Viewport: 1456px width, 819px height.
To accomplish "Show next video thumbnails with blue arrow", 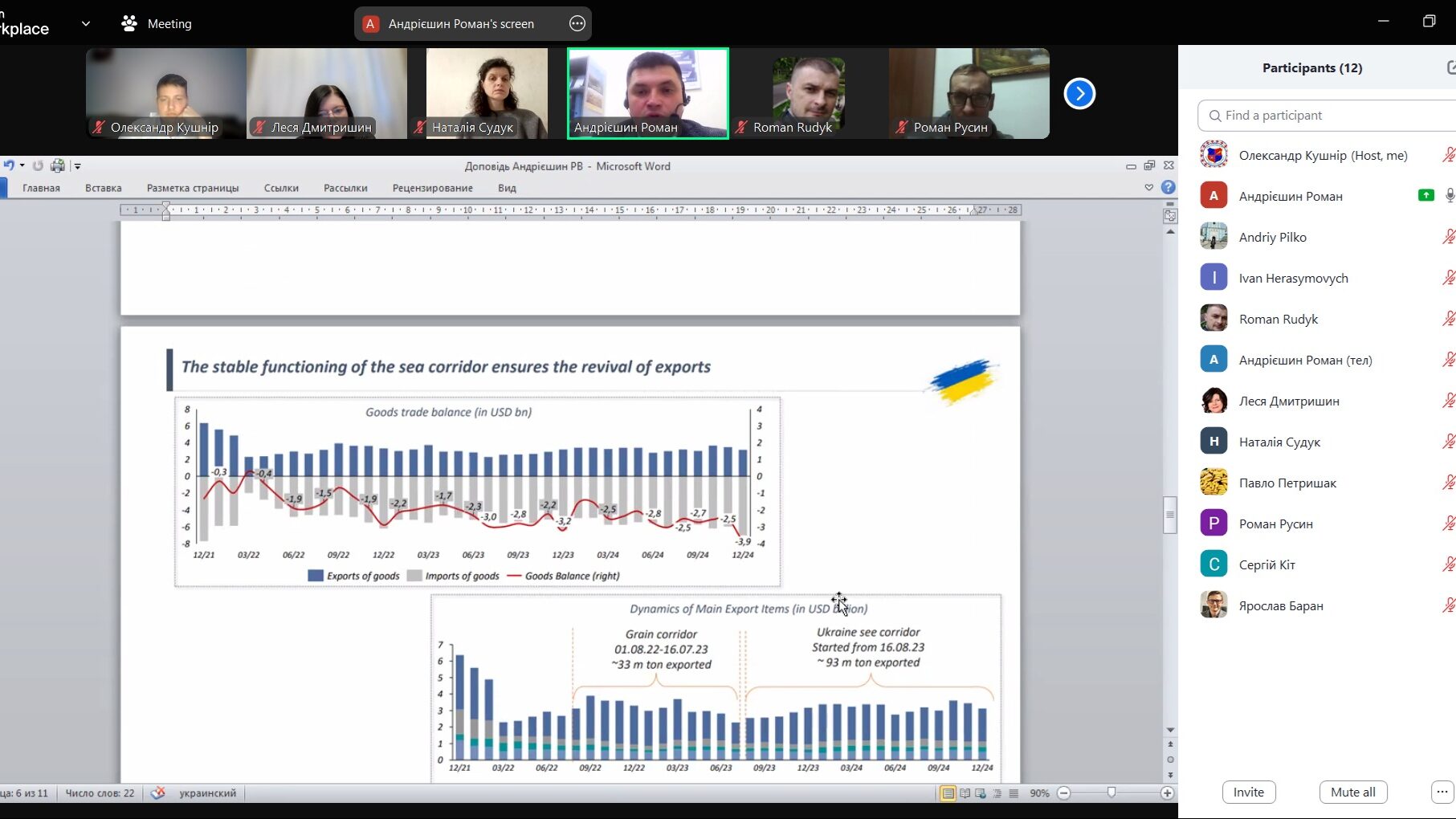I will (x=1079, y=94).
